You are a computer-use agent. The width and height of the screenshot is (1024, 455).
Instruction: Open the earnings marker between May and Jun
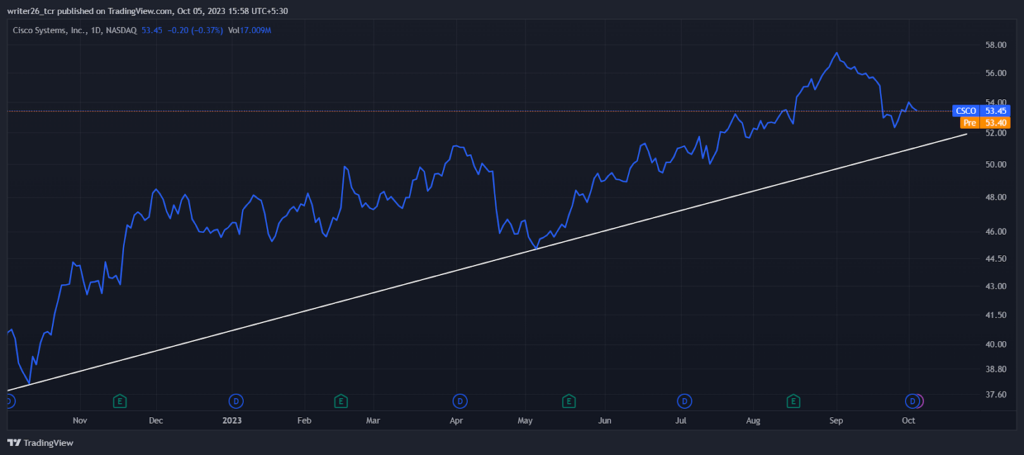point(569,400)
